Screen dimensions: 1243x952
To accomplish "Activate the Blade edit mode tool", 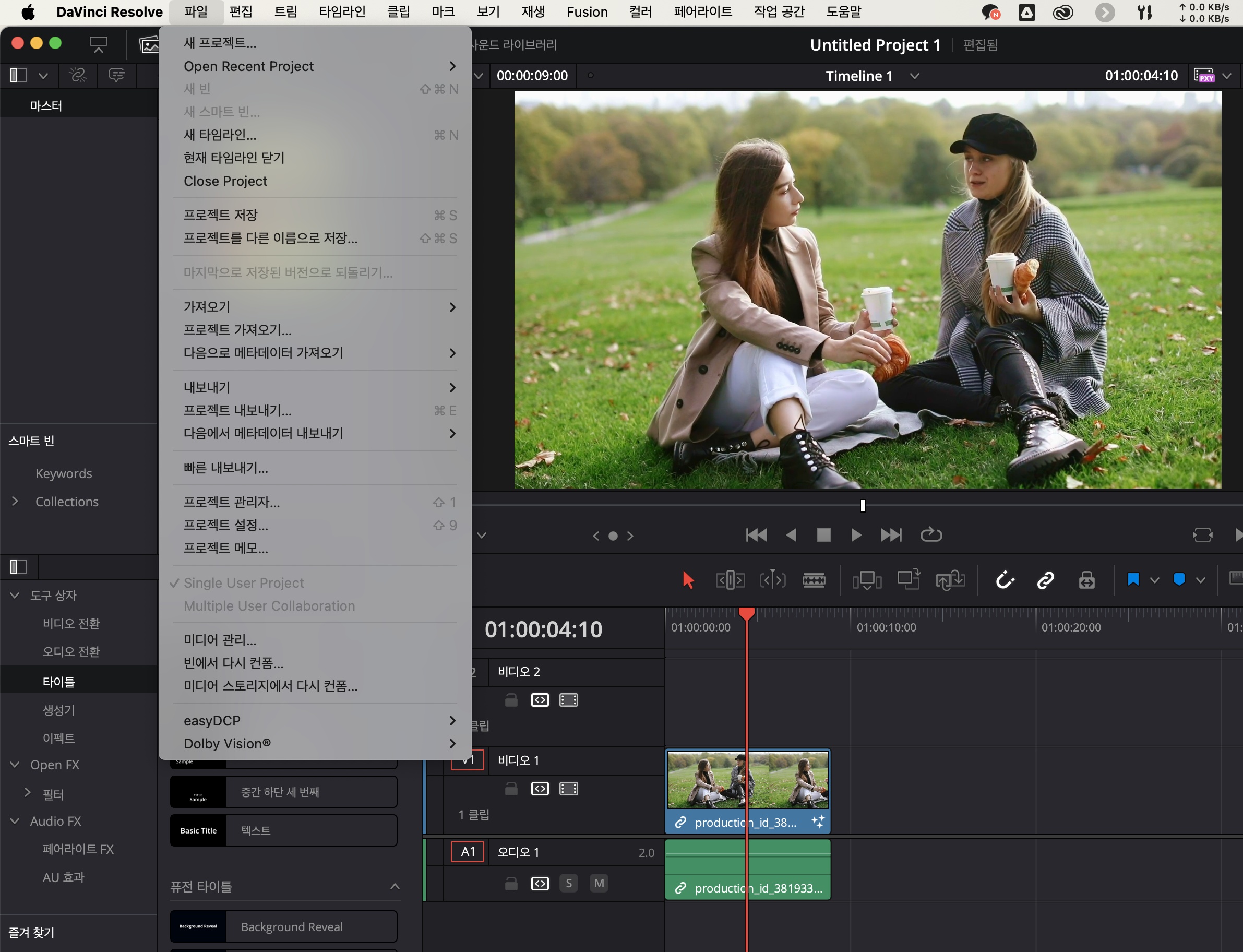I will pos(814,580).
